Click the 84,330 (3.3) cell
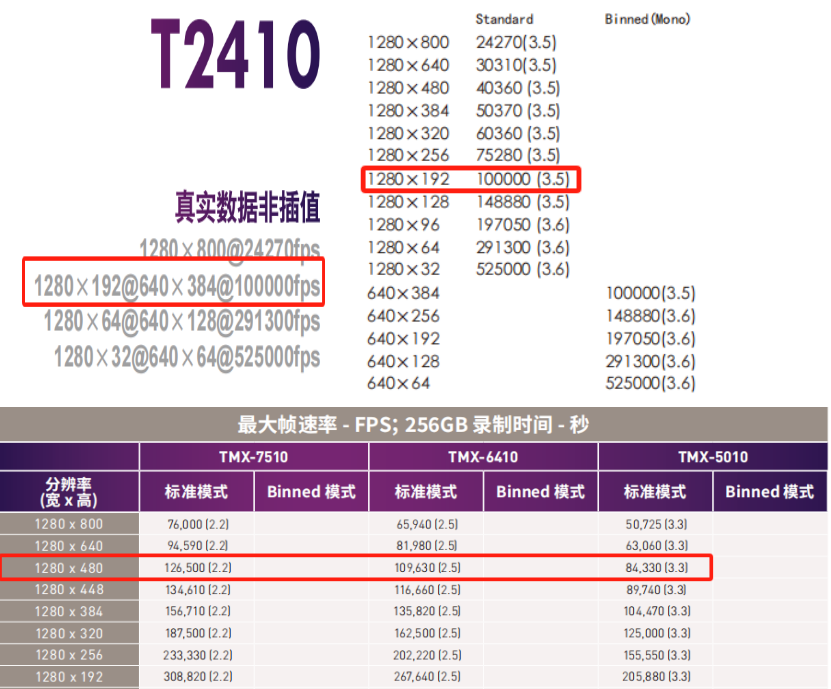The height and width of the screenshot is (689, 831). [x=657, y=568]
